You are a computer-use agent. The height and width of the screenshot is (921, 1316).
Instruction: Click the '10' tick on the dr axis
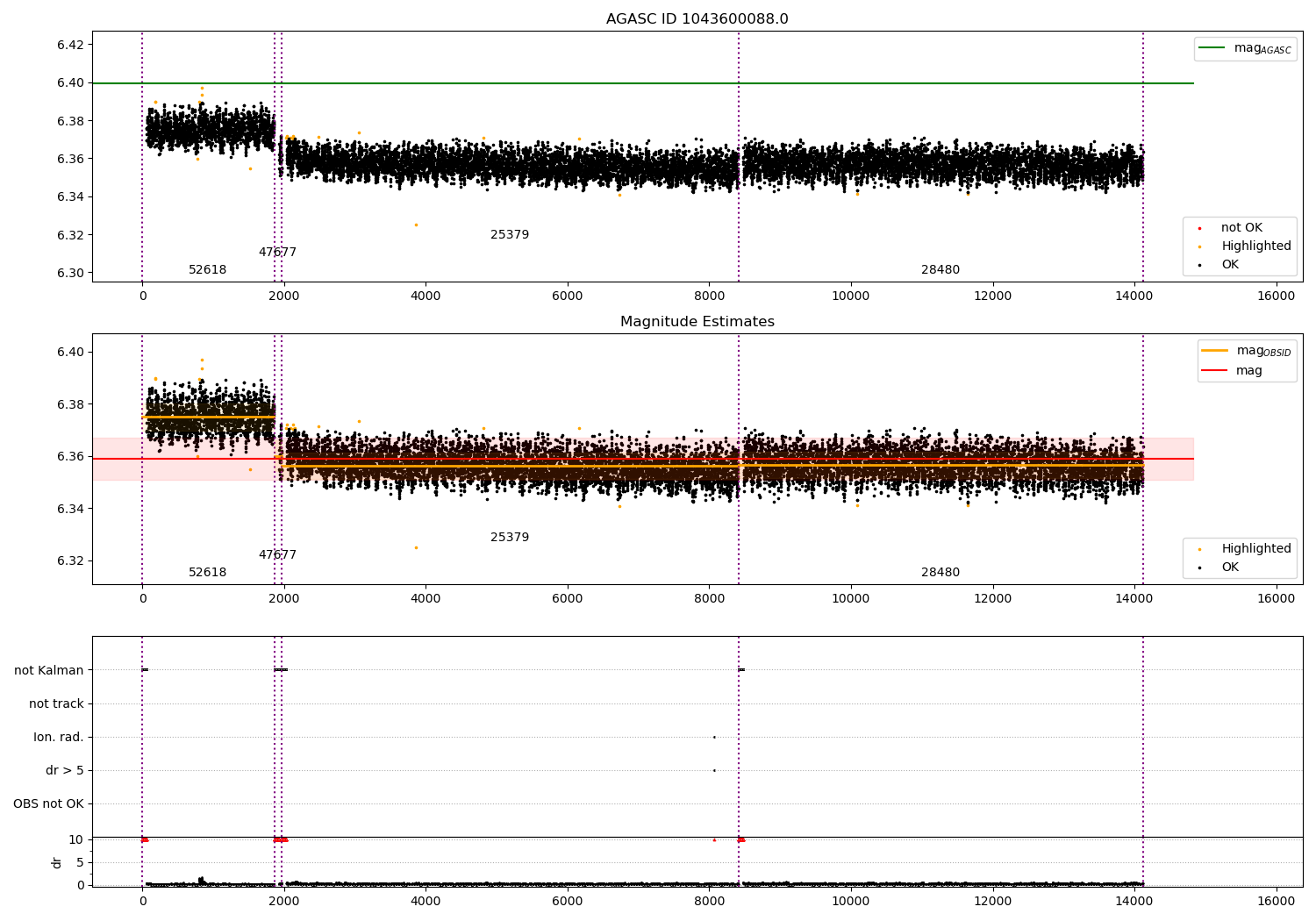(x=76, y=839)
